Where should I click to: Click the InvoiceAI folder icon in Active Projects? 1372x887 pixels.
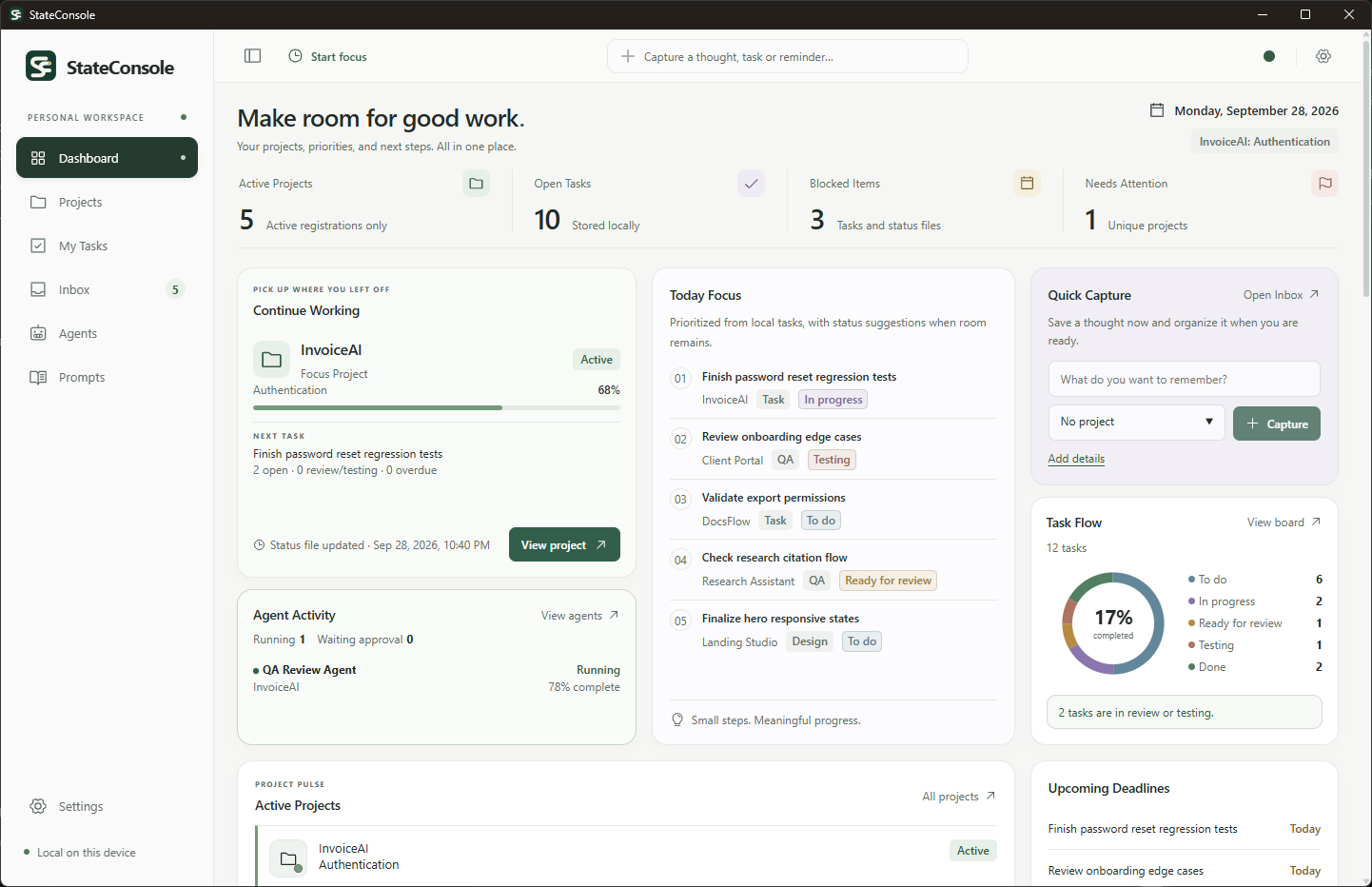tap(288, 858)
